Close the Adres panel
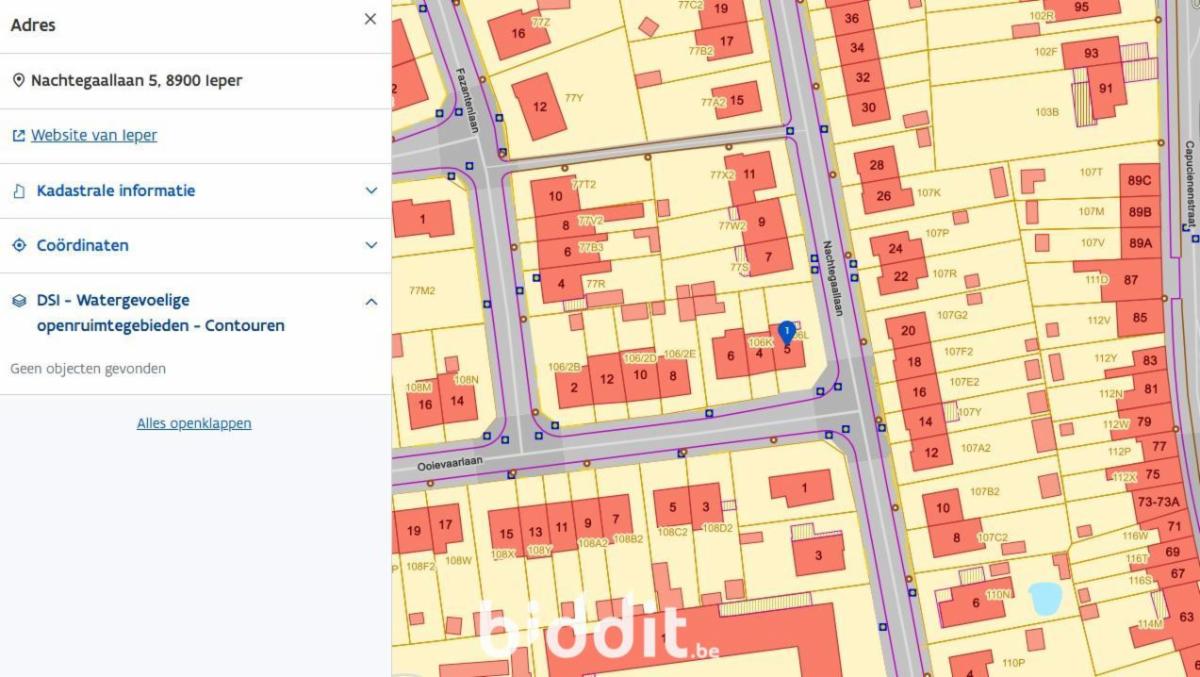 pyautogui.click(x=370, y=19)
